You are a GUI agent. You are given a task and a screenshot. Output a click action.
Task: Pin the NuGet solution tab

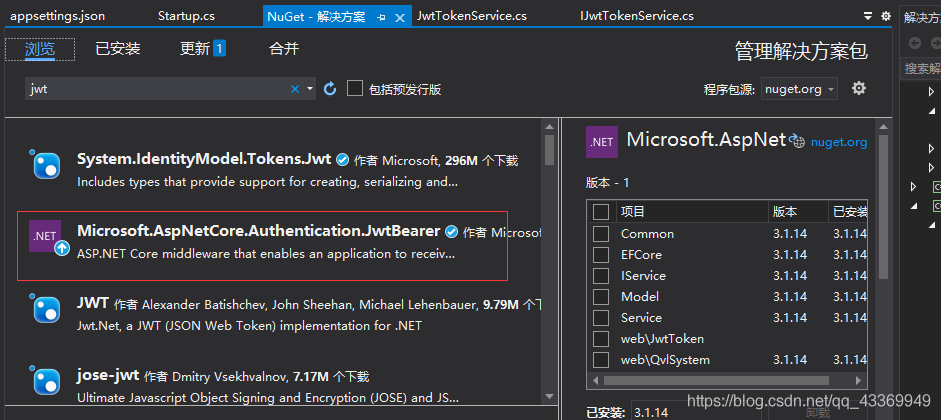(x=381, y=18)
